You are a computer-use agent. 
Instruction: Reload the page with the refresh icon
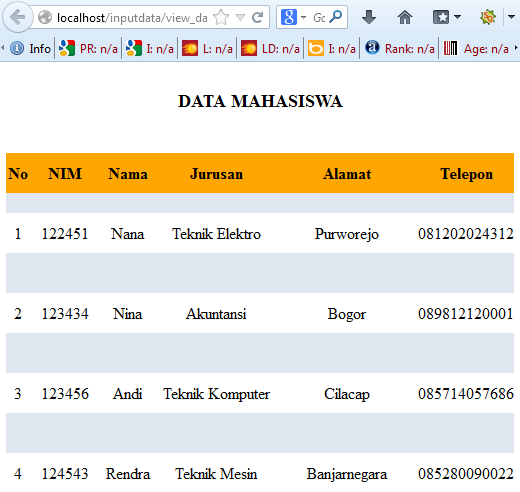click(258, 17)
